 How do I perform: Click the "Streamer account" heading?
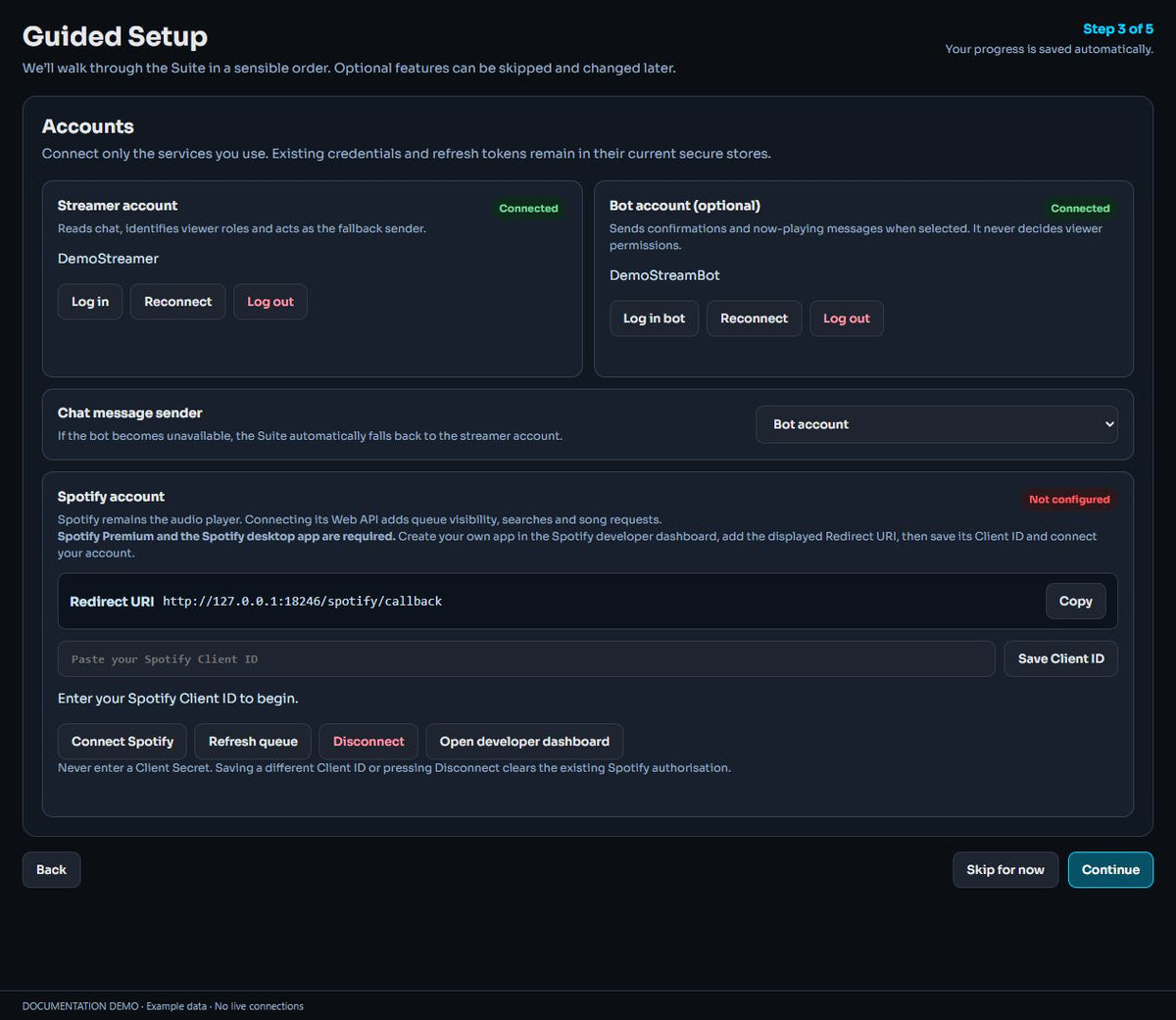coord(118,206)
